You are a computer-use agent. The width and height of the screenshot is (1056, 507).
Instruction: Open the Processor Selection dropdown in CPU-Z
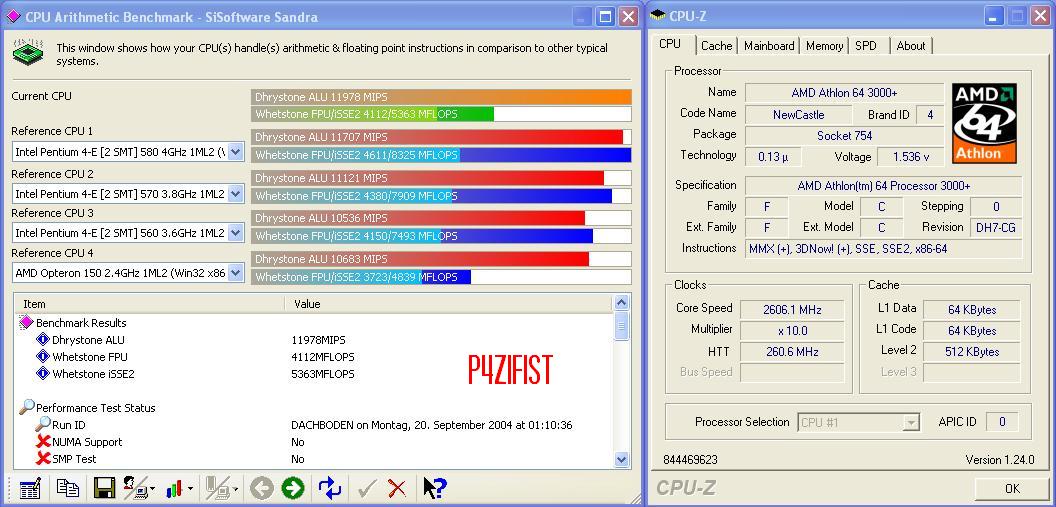coord(911,423)
